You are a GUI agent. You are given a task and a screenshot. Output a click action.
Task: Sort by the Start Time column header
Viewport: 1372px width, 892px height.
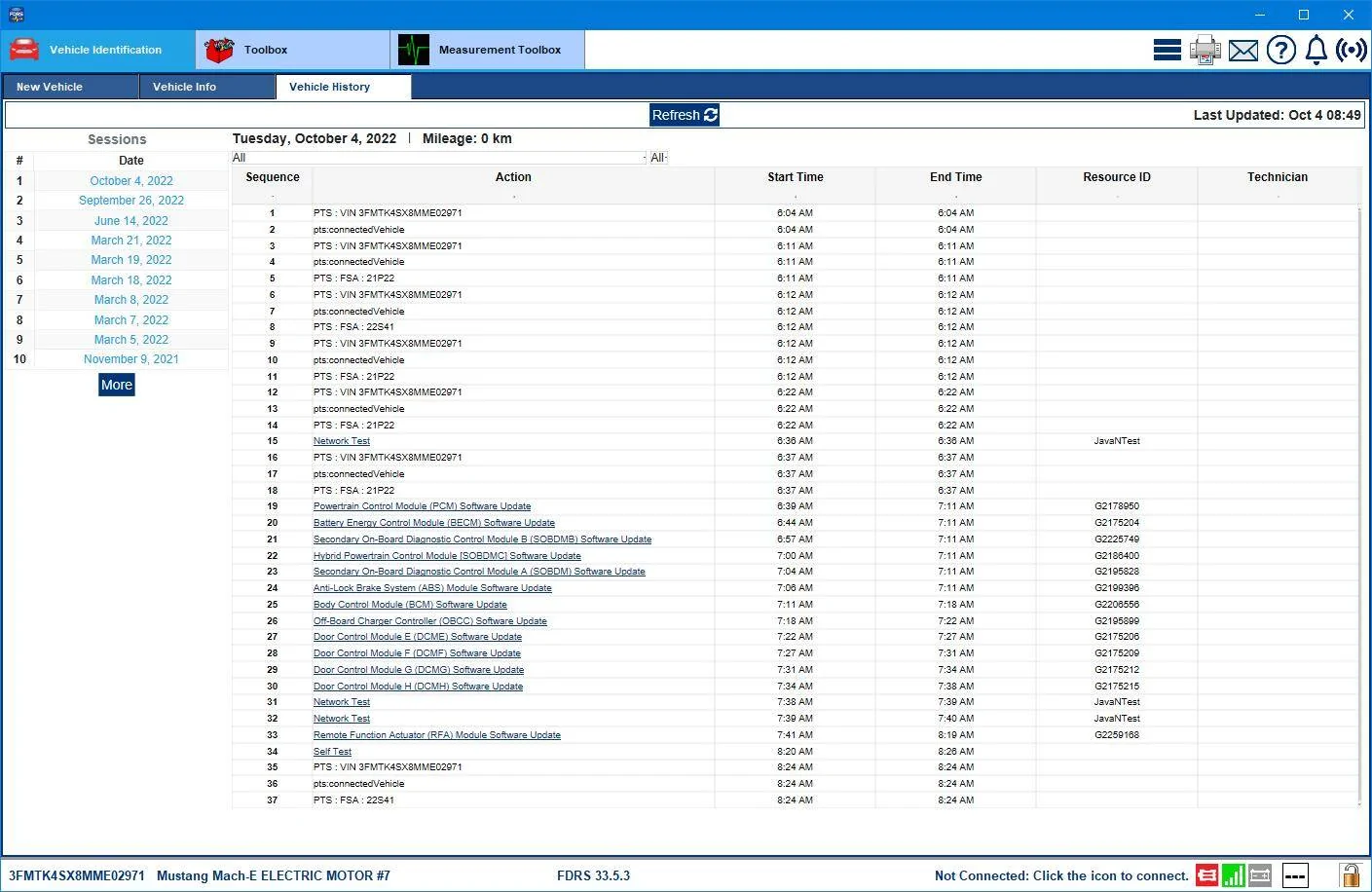pos(796,177)
